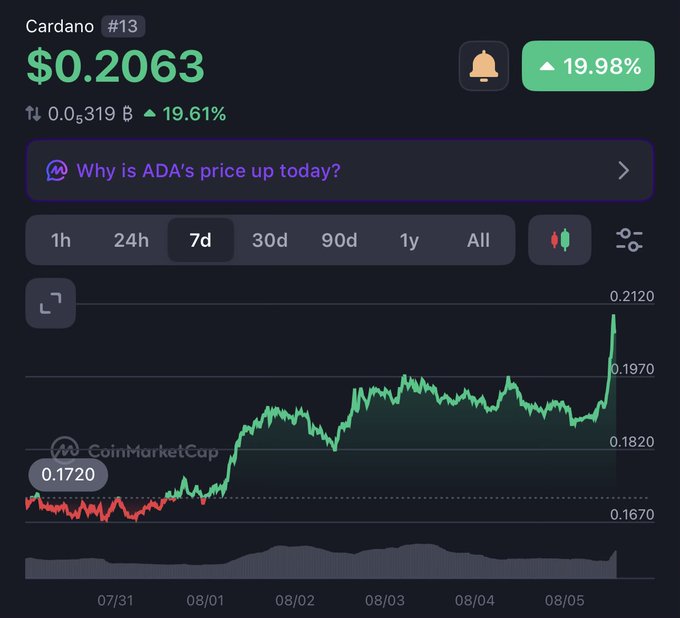The height and width of the screenshot is (618, 680).
Task: Tap the 08/04 date label
Action: point(474,601)
